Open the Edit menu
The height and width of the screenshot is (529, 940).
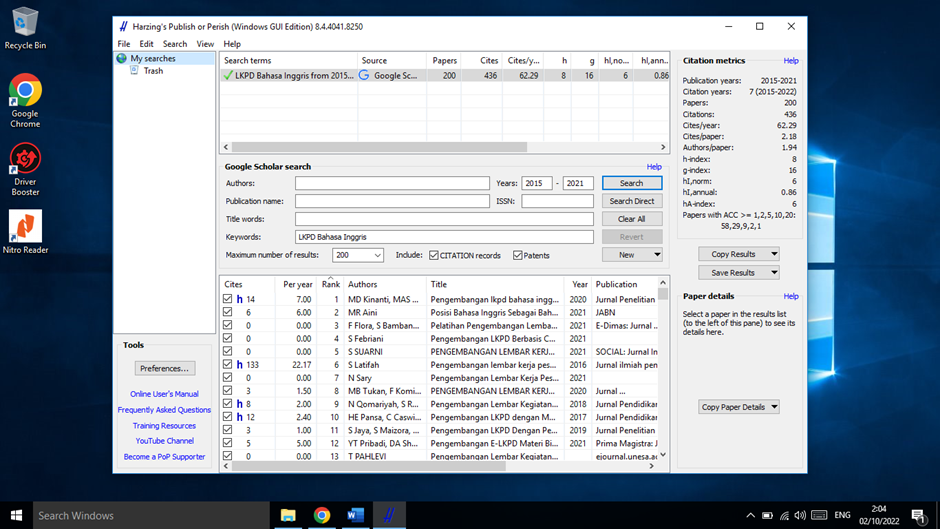coord(146,44)
